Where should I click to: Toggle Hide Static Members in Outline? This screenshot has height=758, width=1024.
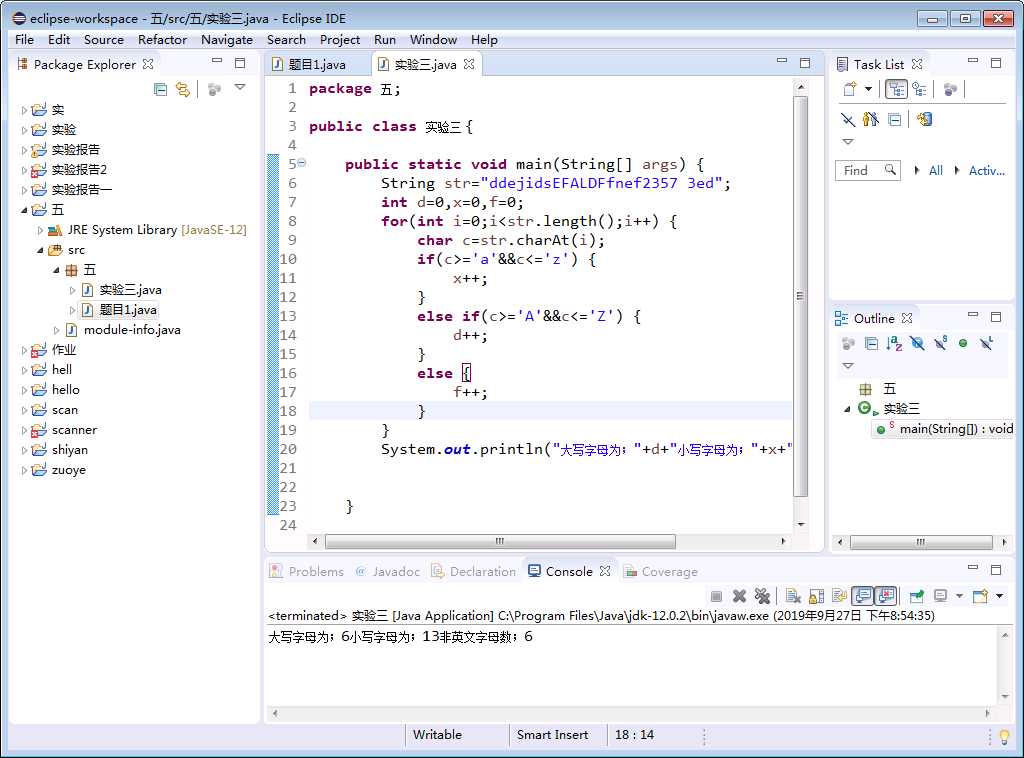940,343
